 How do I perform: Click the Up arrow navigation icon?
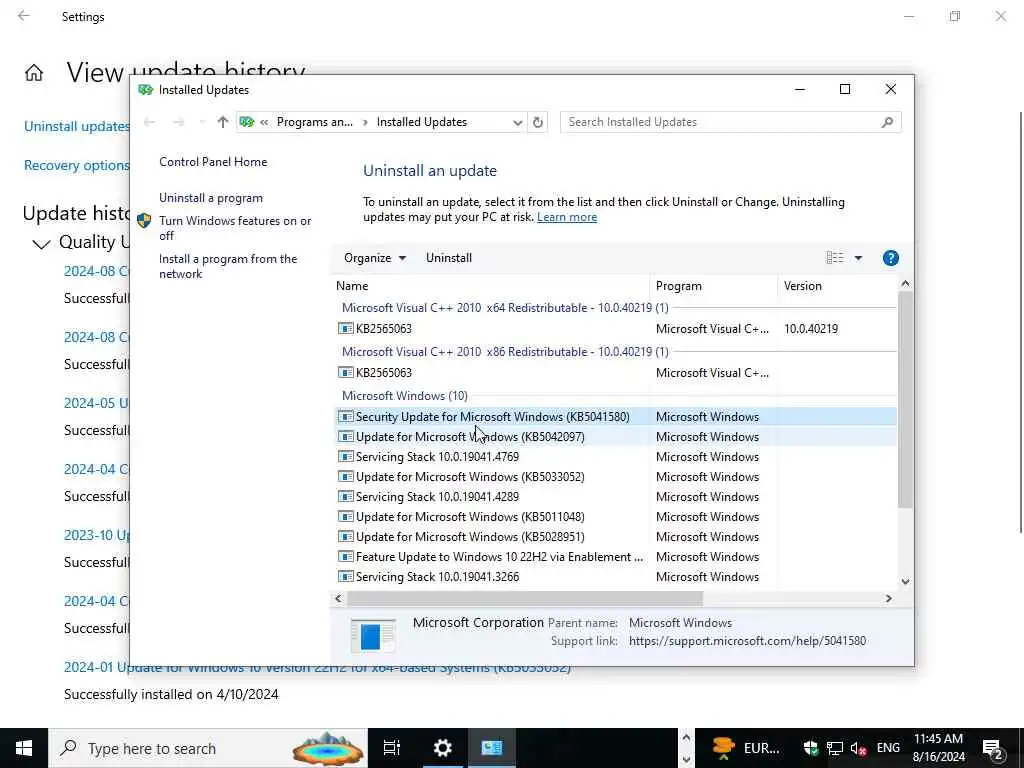[223, 122]
